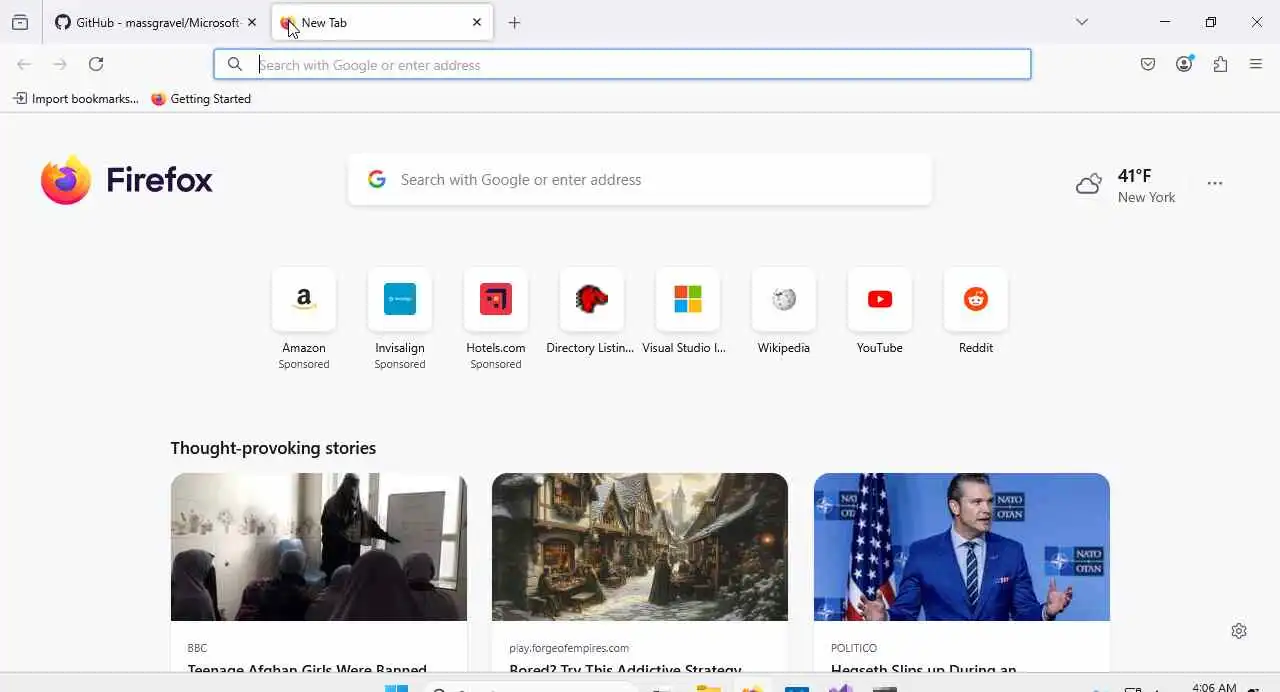This screenshot has width=1280, height=692.
Task: Close the GitHub massgravel tab
Action: pyautogui.click(x=251, y=22)
